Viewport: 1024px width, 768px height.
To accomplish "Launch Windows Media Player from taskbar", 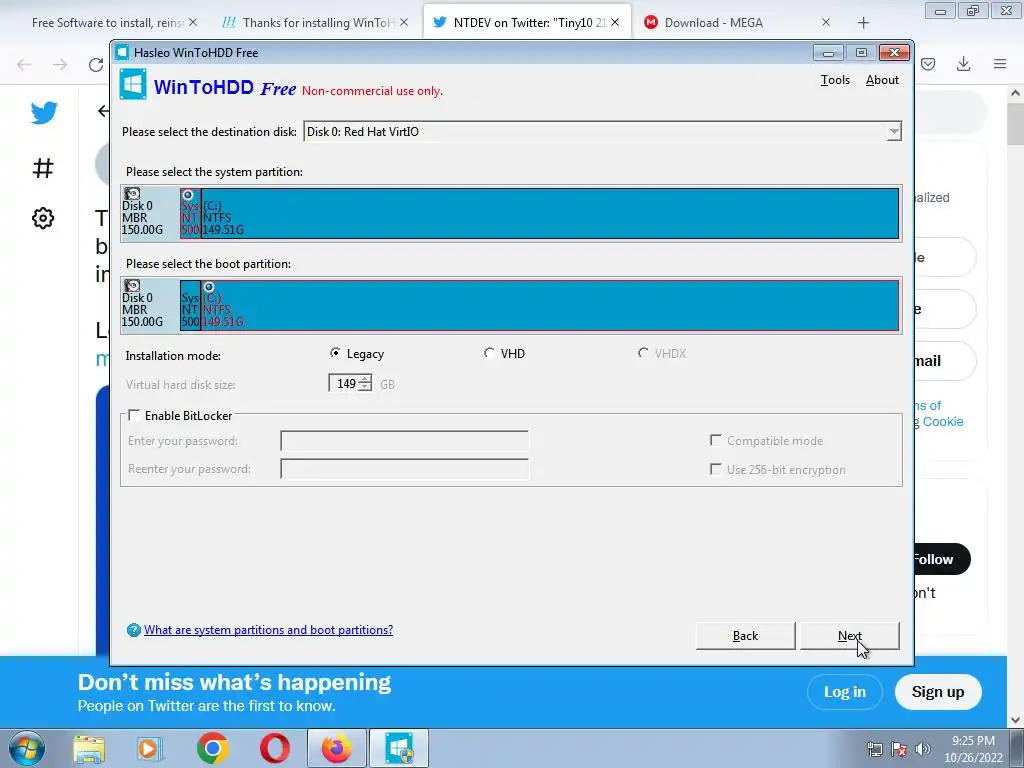I will tap(150, 749).
